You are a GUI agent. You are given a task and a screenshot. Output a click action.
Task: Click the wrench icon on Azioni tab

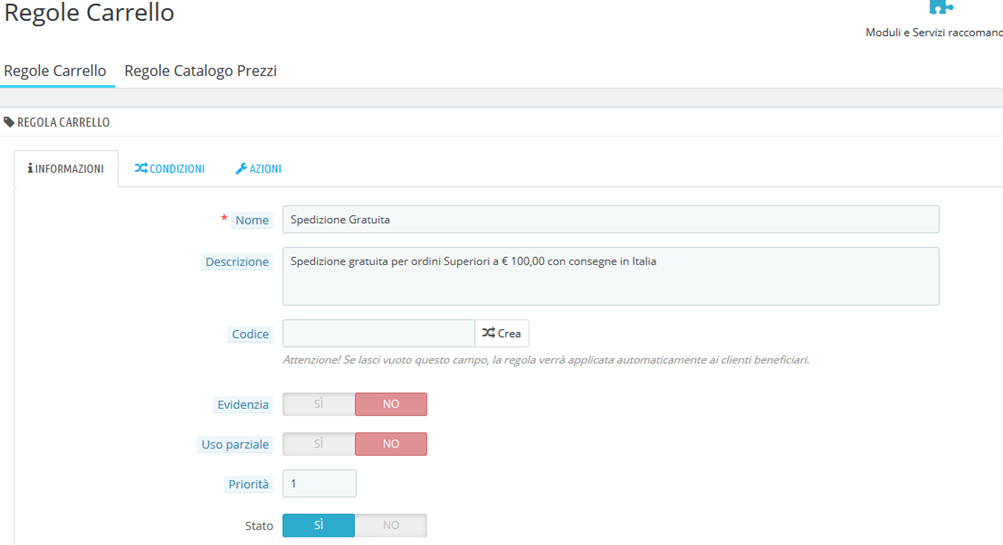coord(241,168)
